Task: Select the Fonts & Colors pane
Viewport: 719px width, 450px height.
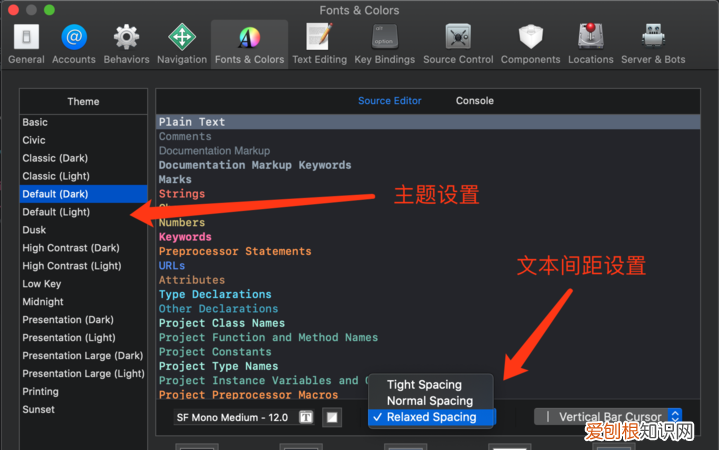Action: 249,44
